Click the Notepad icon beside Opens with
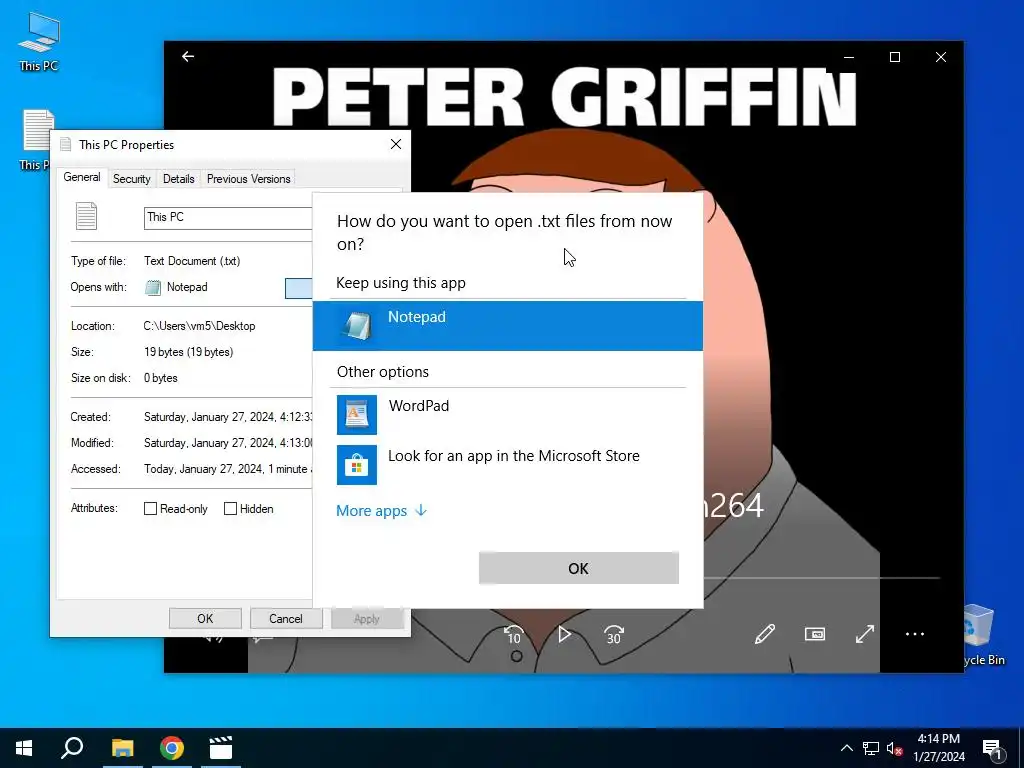Viewport: 1024px width, 768px height. coord(153,287)
